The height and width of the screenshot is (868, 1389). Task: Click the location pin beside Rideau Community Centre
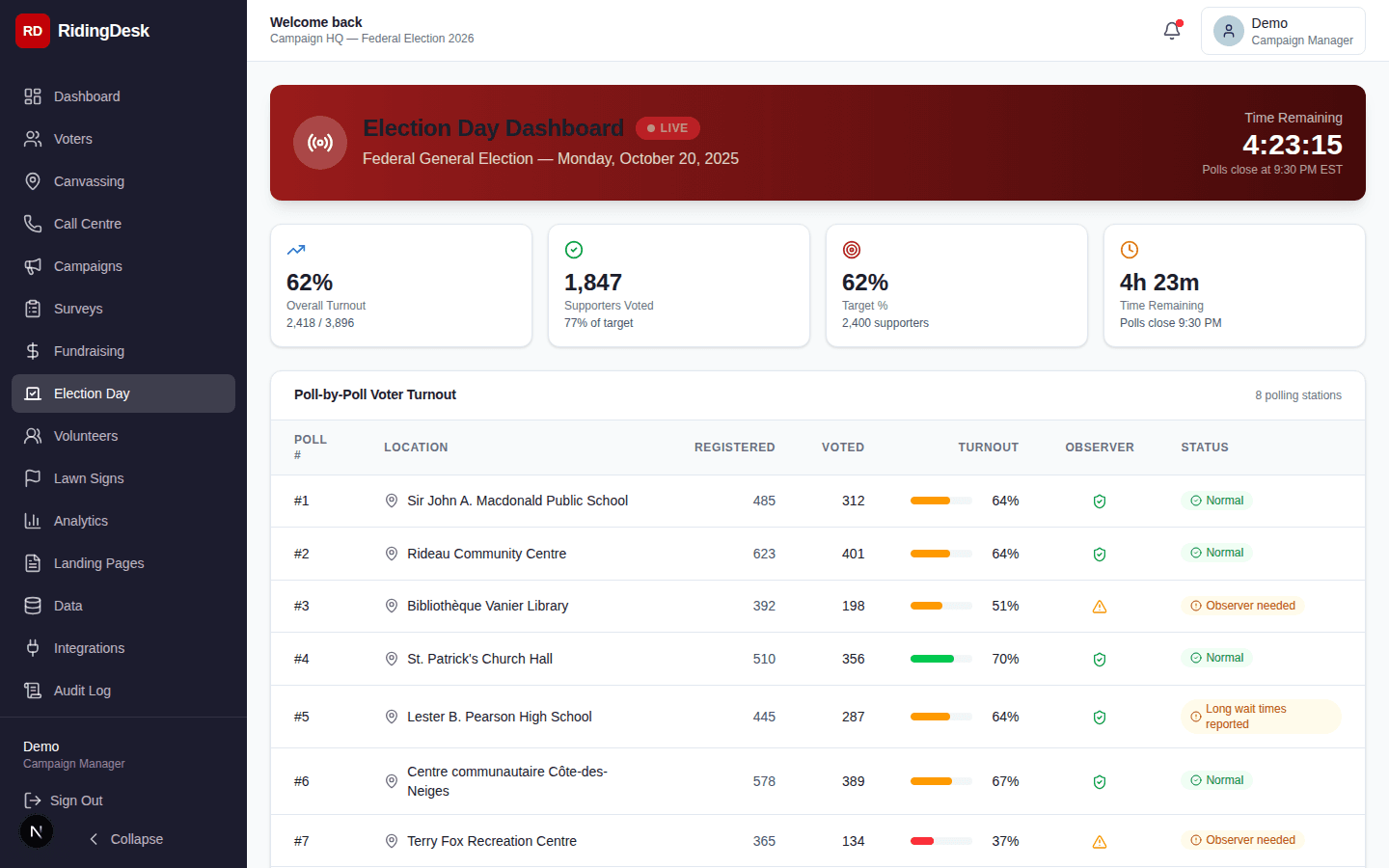pyautogui.click(x=392, y=554)
